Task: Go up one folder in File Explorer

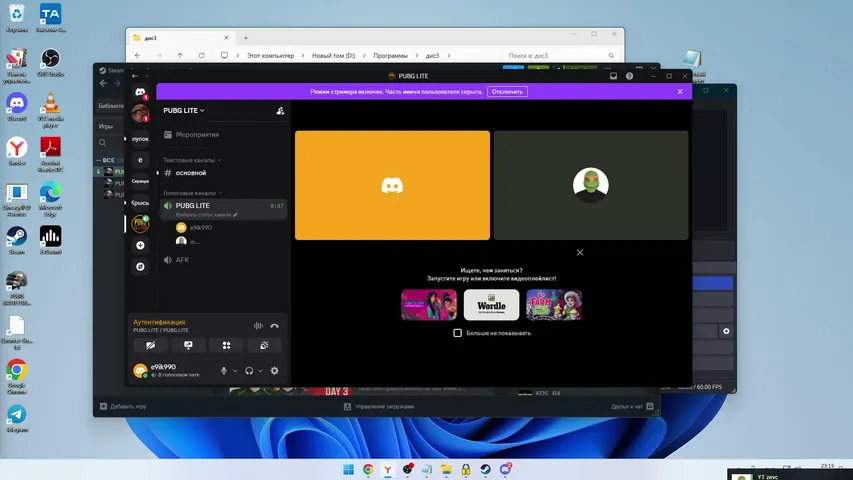Action: (x=180, y=56)
